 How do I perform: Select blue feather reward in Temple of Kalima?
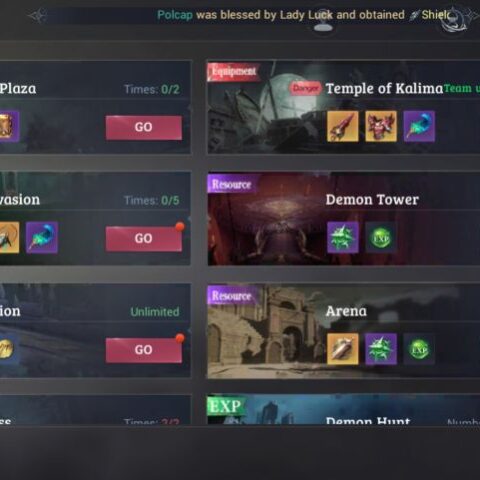point(419,126)
